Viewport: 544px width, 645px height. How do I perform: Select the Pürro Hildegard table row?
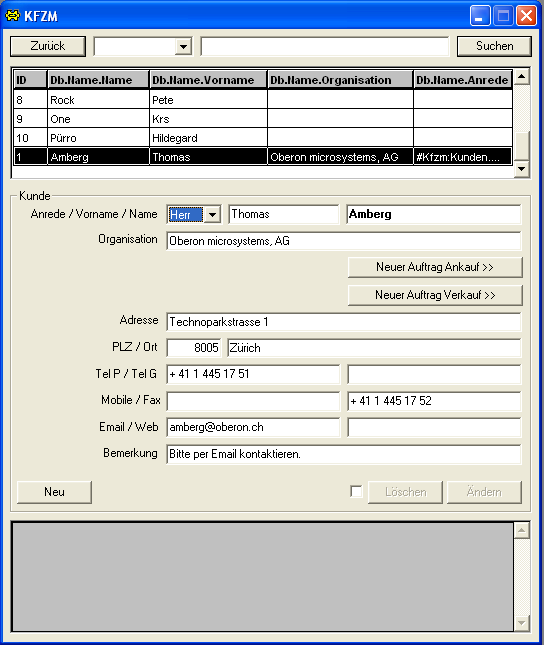263,138
